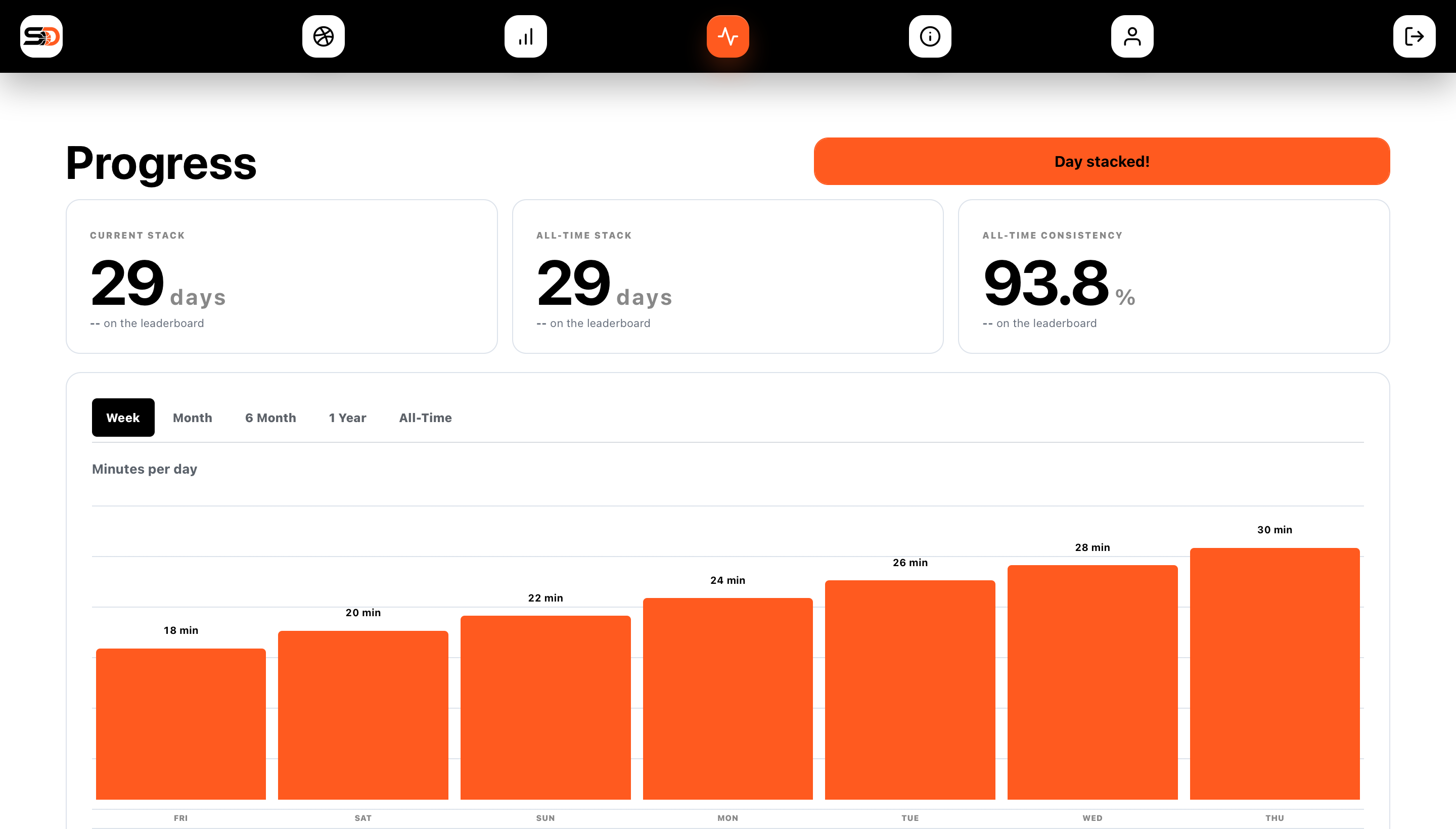Click the THU 30 min bar
1456x829 pixels.
point(1275,673)
